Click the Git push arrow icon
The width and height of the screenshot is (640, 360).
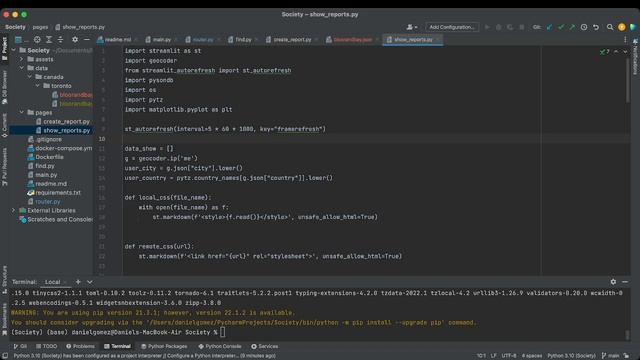[572, 27]
